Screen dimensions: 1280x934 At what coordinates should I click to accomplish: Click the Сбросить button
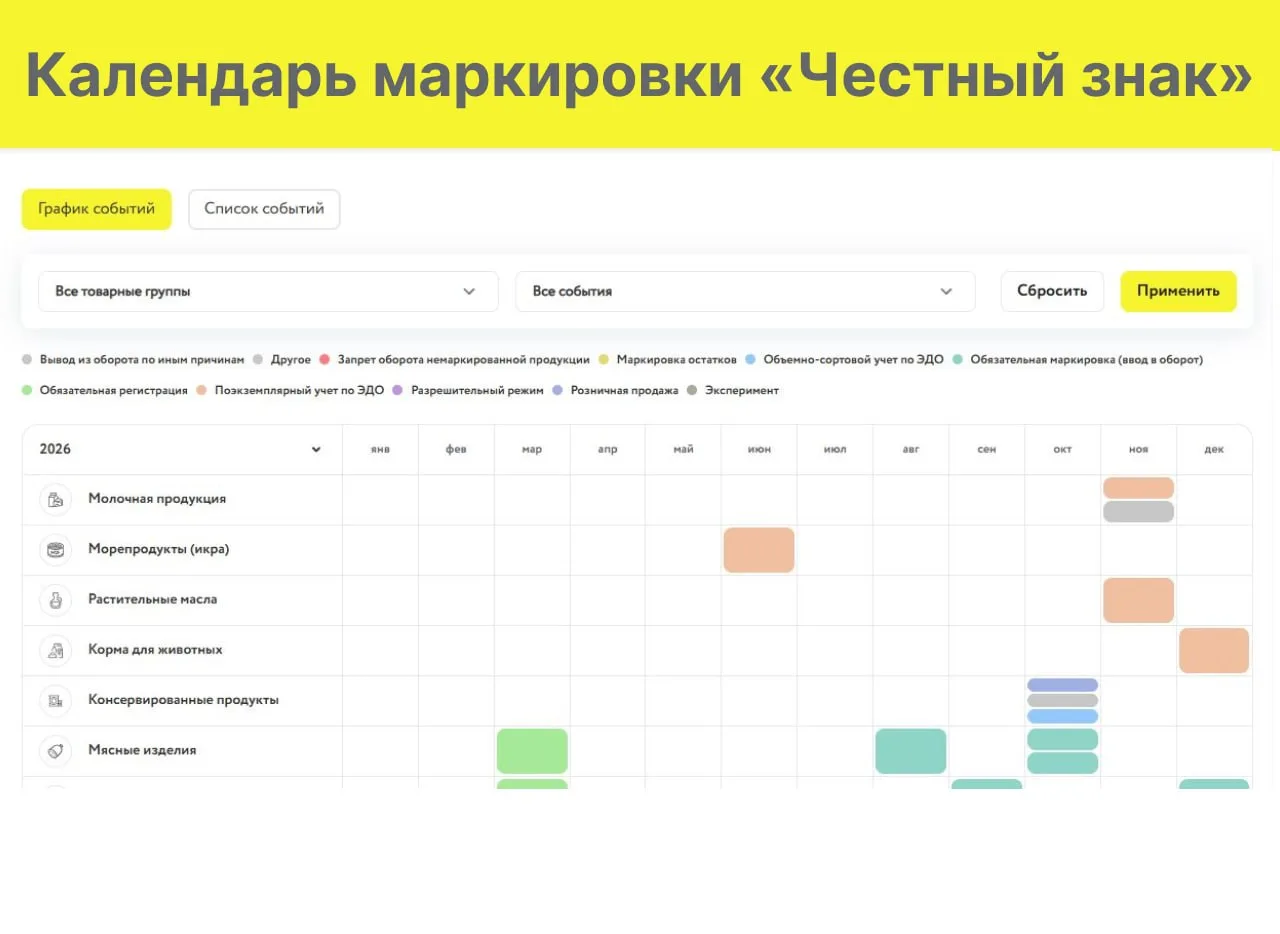1052,291
